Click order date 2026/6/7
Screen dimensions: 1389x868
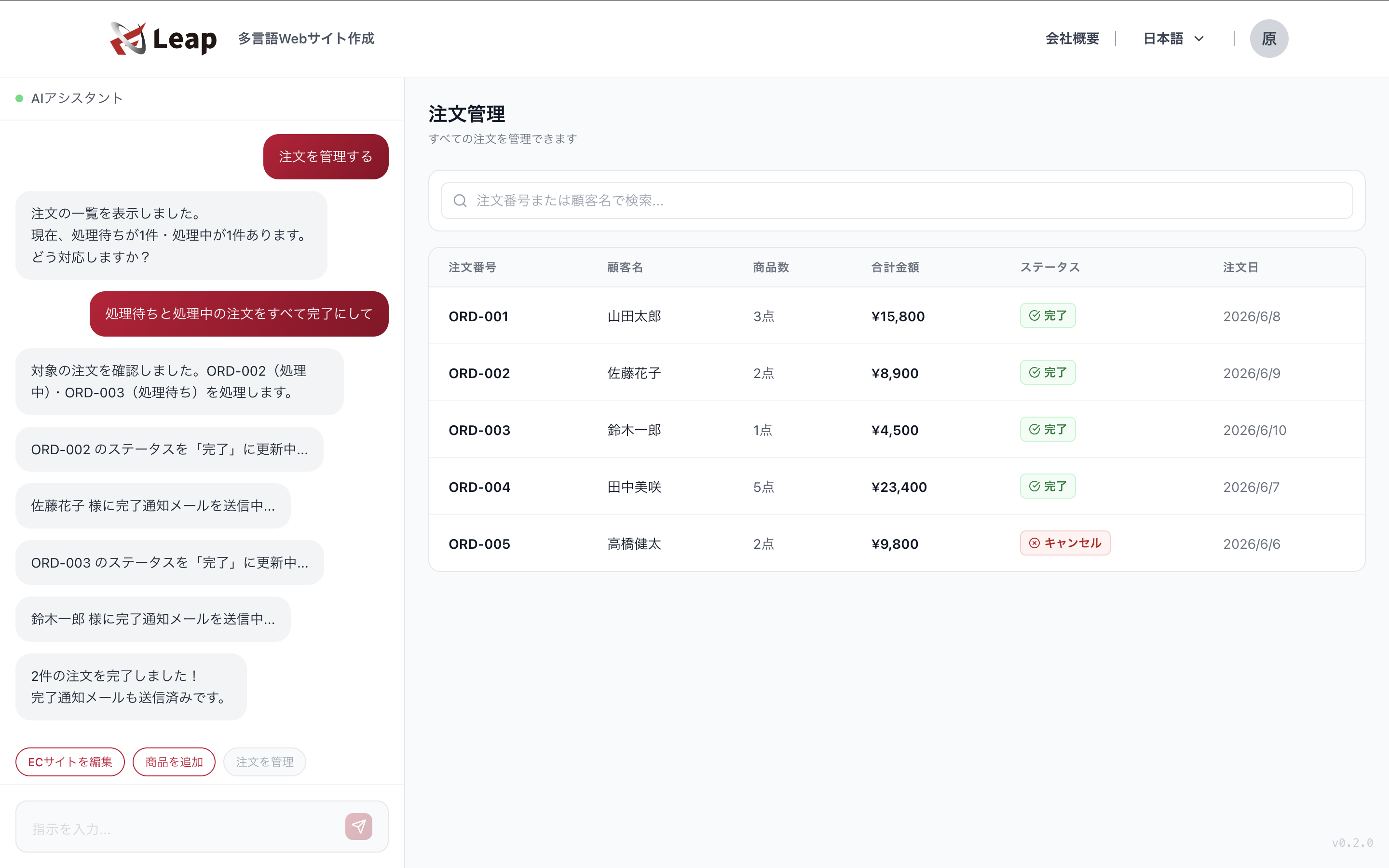1251,487
